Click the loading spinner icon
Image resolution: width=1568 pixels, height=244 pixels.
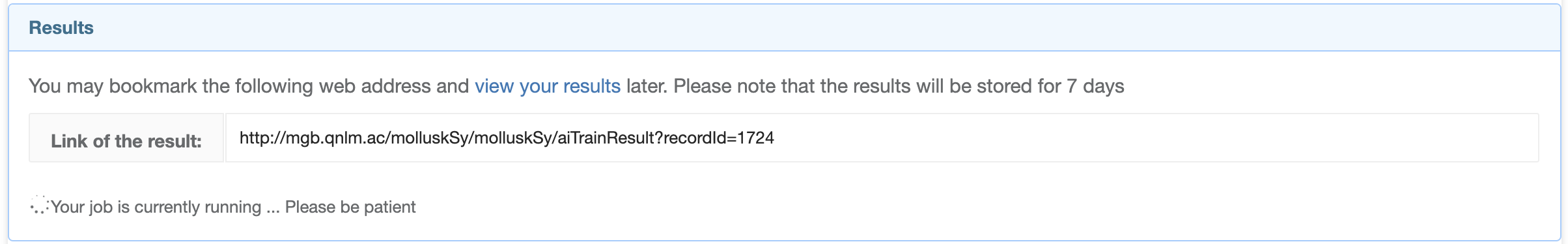coord(39,206)
